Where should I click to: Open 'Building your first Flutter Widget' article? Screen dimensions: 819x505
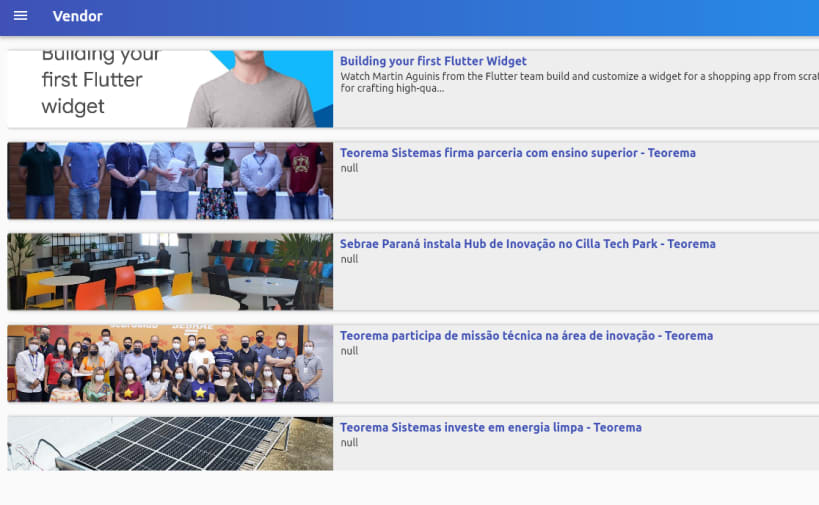(x=433, y=61)
